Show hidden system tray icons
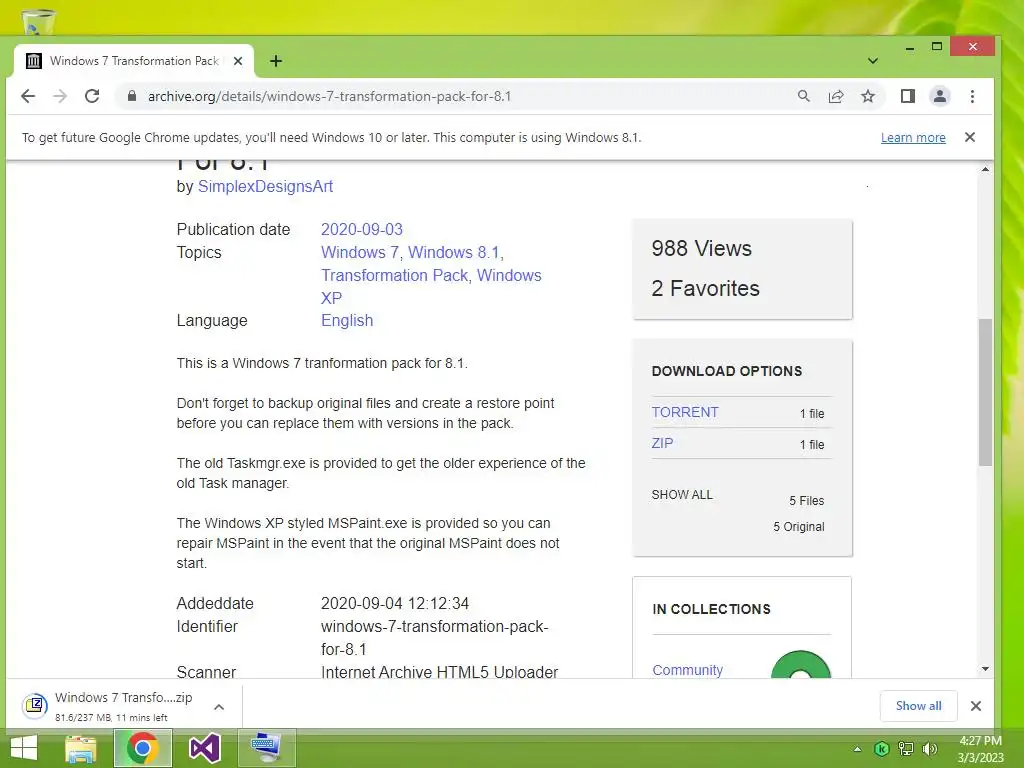Screen dimensions: 1024x768 pyautogui.click(x=857, y=749)
